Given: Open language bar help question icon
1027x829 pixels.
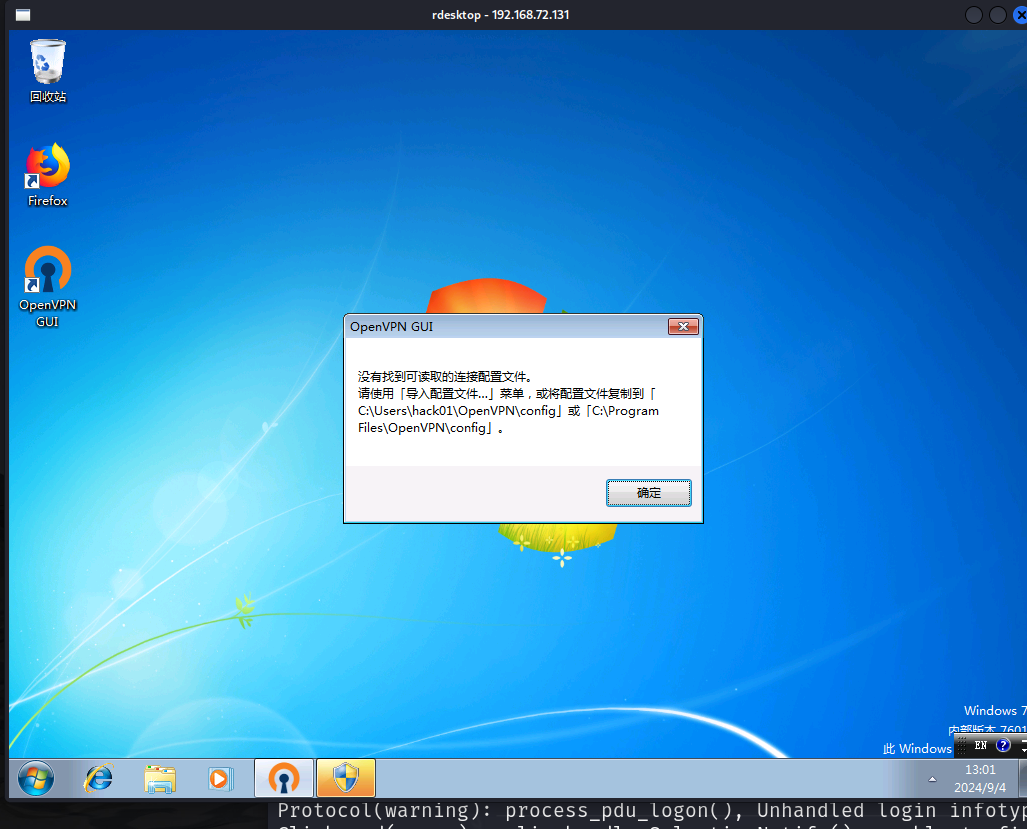Looking at the screenshot, I should [1003, 745].
